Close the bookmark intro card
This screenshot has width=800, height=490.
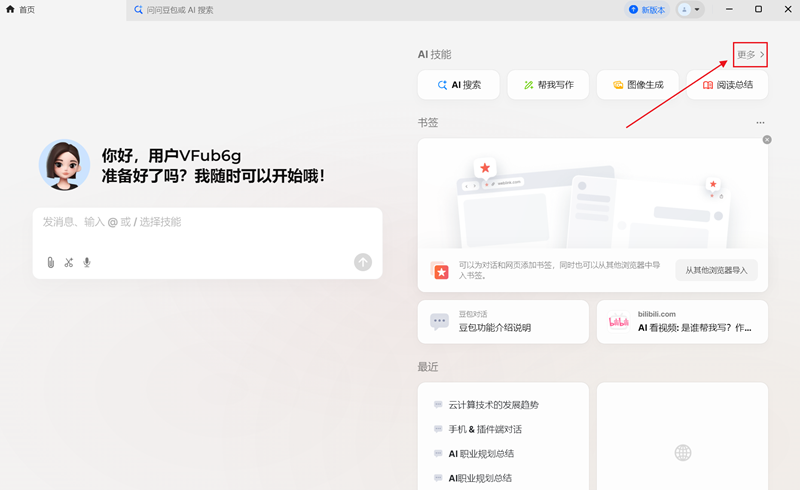tap(767, 140)
